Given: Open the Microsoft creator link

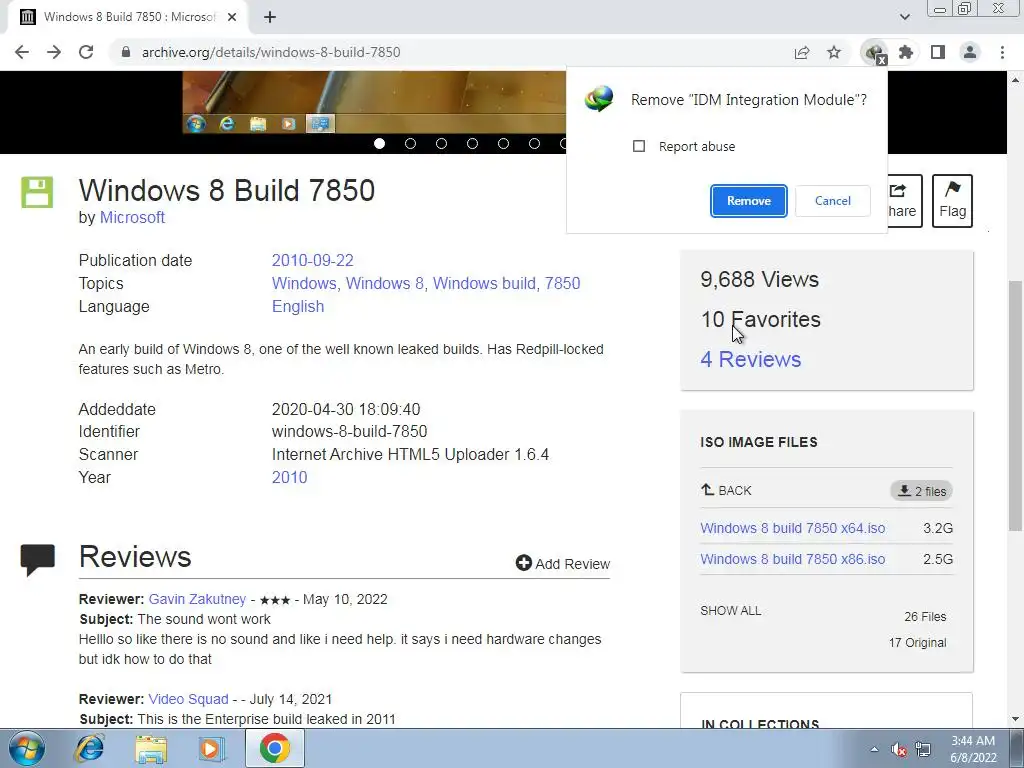Looking at the screenshot, I should coord(132,217).
